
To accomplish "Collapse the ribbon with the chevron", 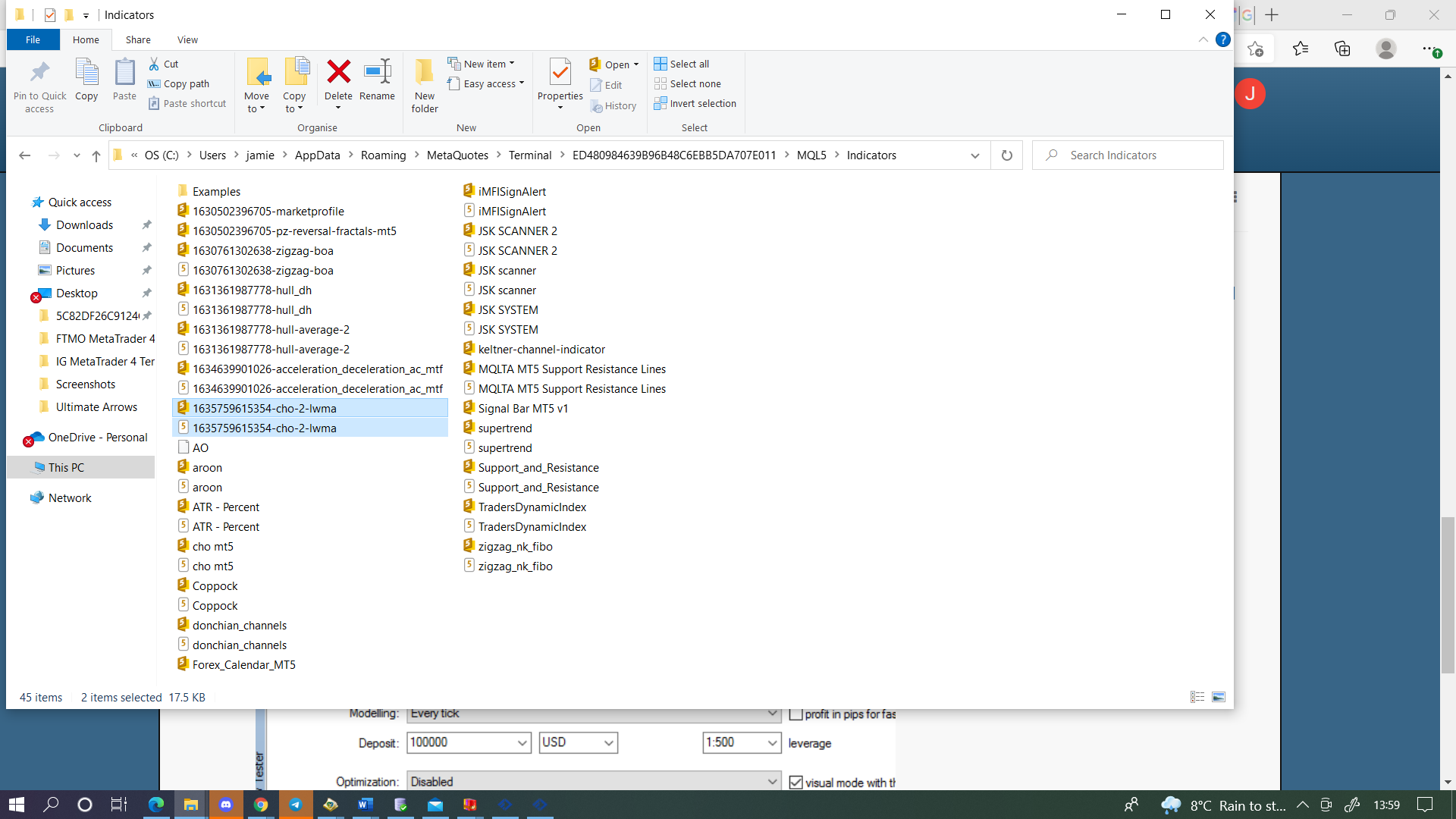I will click(x=1203, y=39).
